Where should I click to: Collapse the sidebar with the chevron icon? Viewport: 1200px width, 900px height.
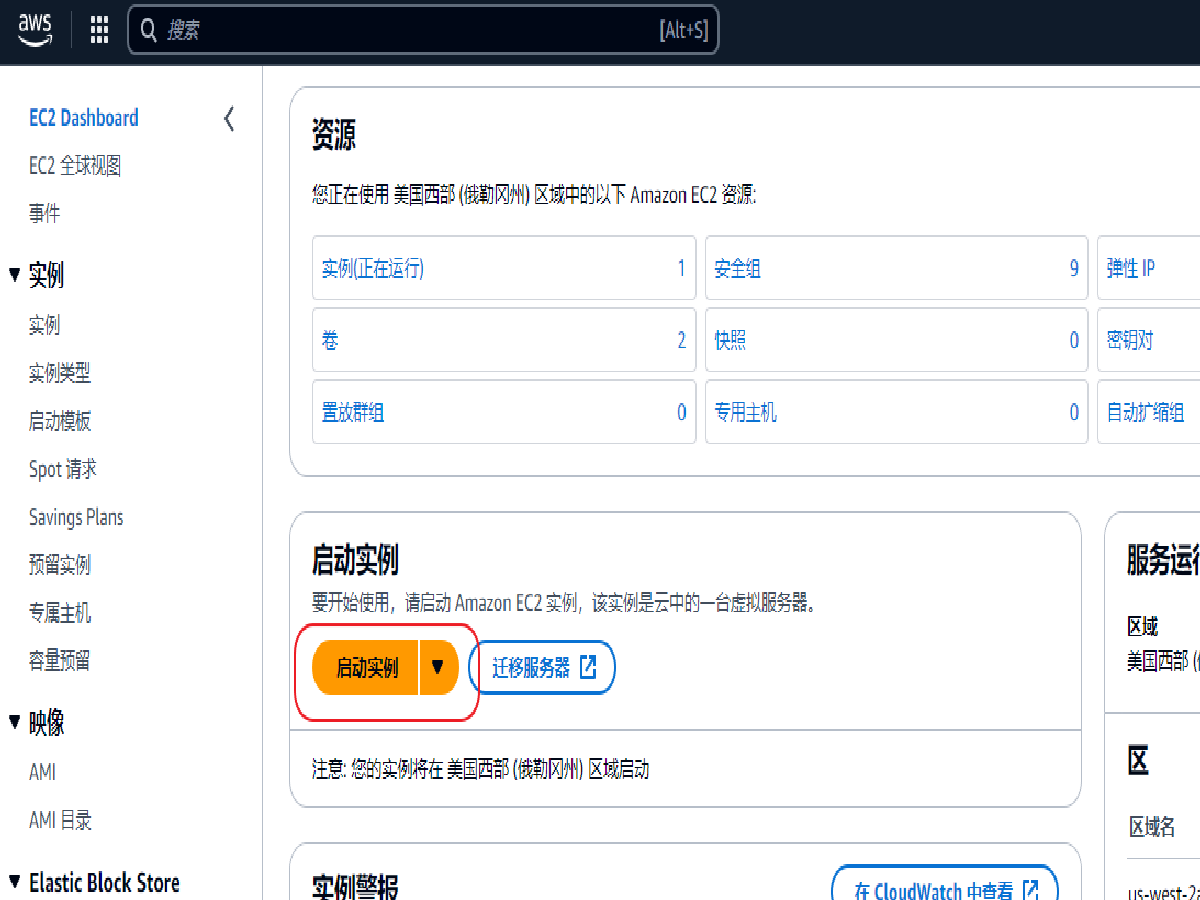229,119
